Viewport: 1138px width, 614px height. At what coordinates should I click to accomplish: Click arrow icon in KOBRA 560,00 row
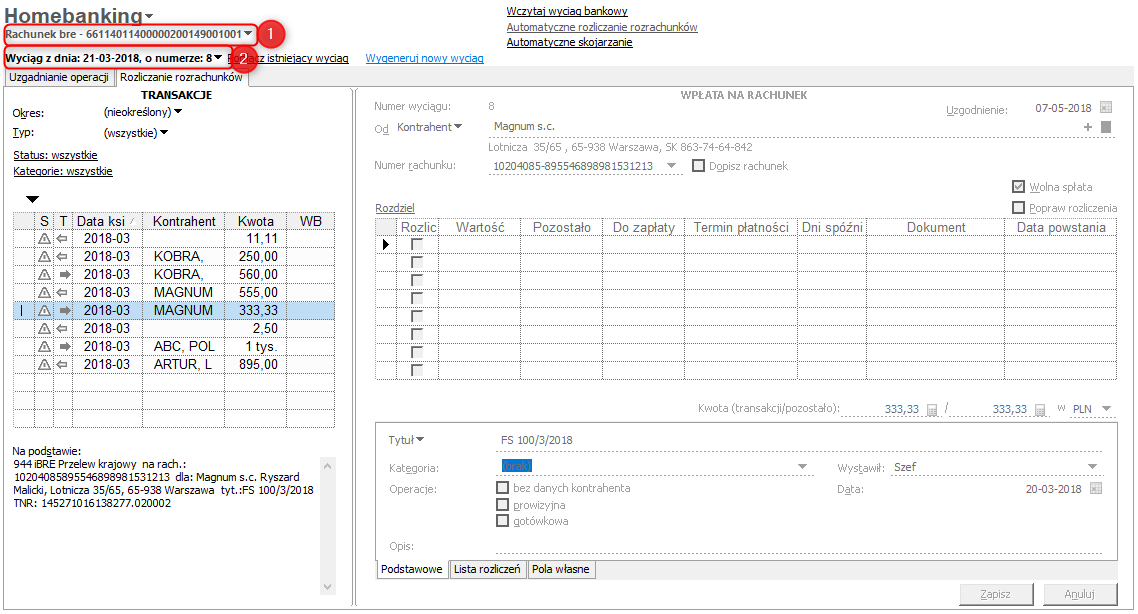point(65,274)
